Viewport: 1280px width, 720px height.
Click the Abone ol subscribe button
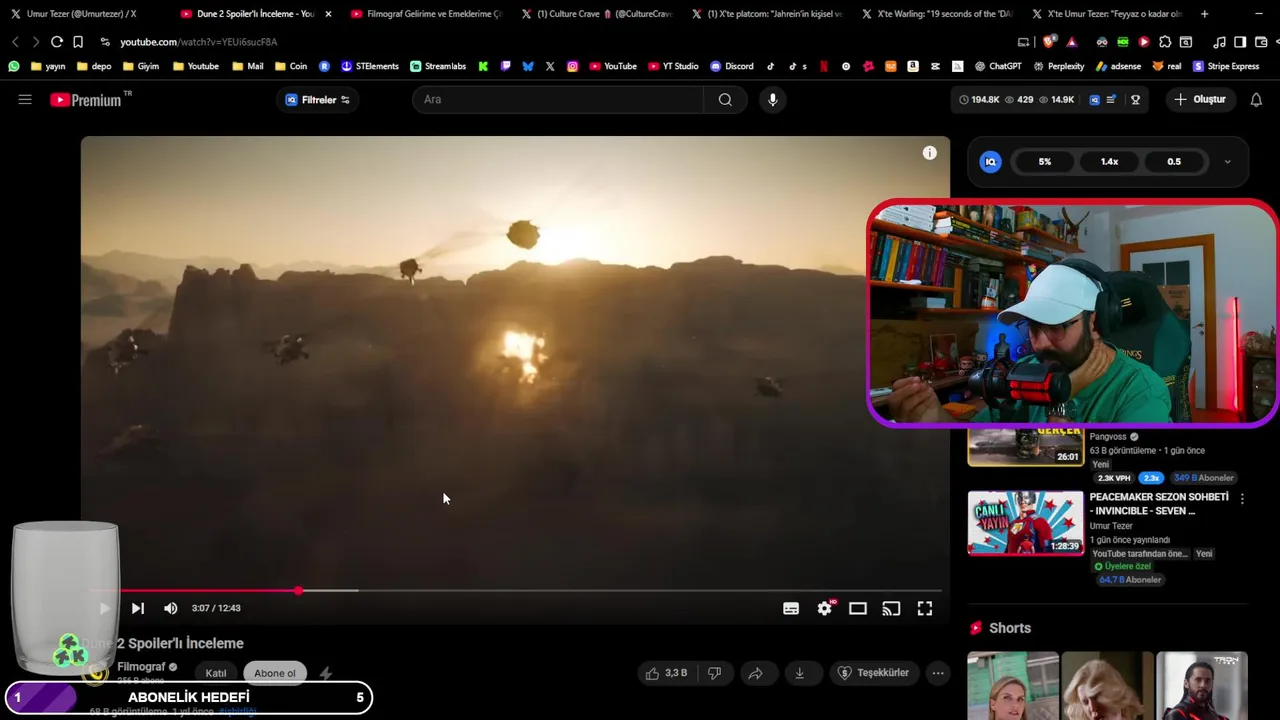coord(275,673)
